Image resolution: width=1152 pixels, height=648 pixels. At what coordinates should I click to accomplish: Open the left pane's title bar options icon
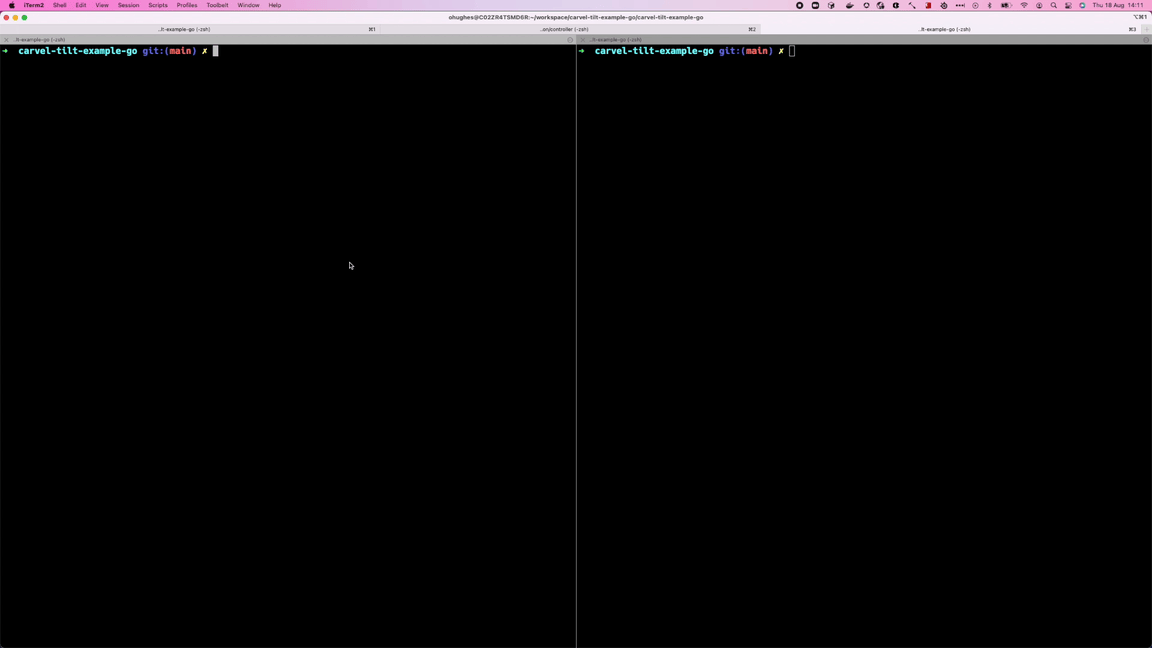tap(570, 40)
